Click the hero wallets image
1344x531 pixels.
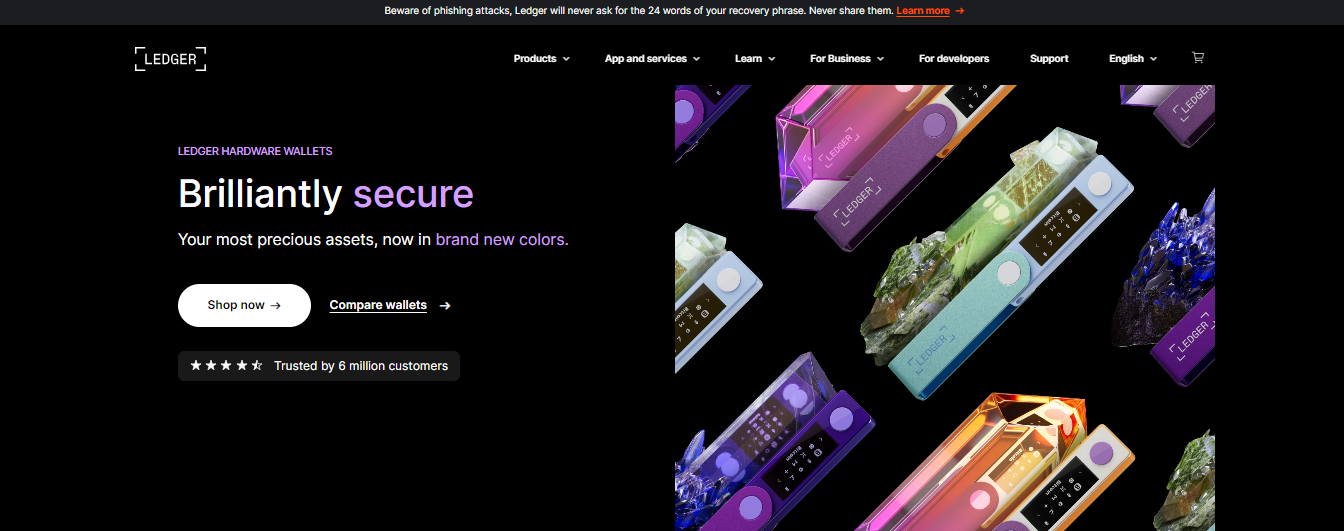pyautogui.click(x=945, y=308)
